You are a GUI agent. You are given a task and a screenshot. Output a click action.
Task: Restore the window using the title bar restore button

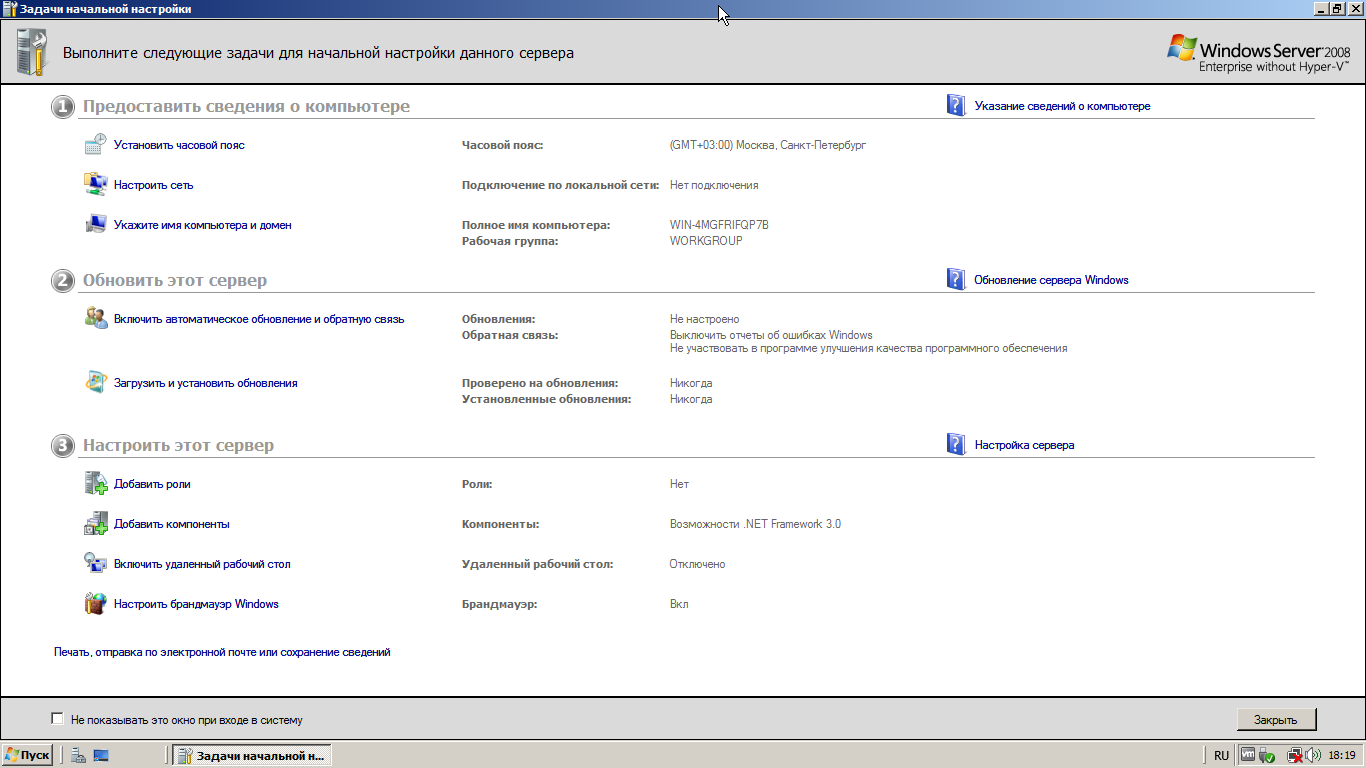point(1337,9)
